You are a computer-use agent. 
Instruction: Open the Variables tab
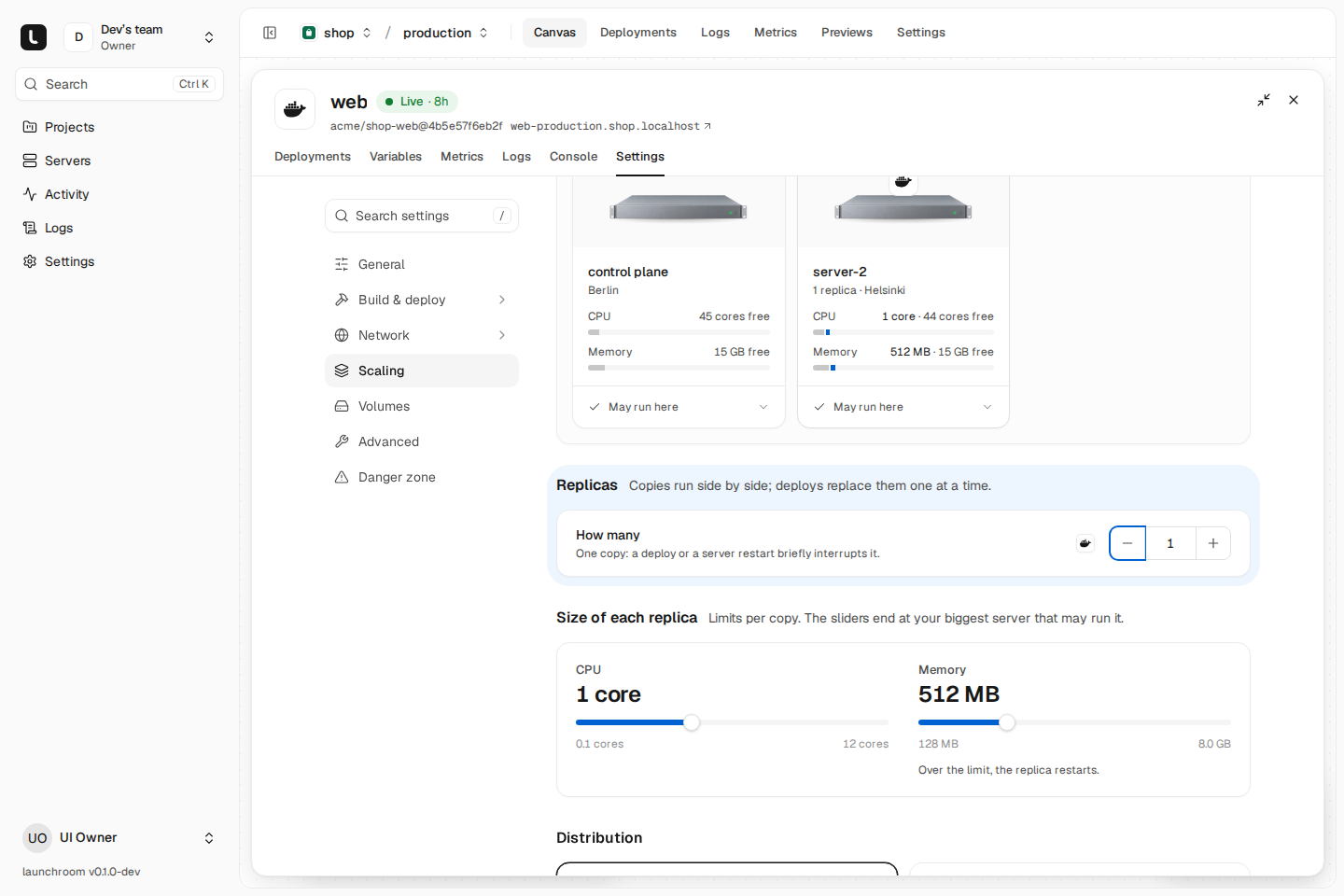point(396,157)
